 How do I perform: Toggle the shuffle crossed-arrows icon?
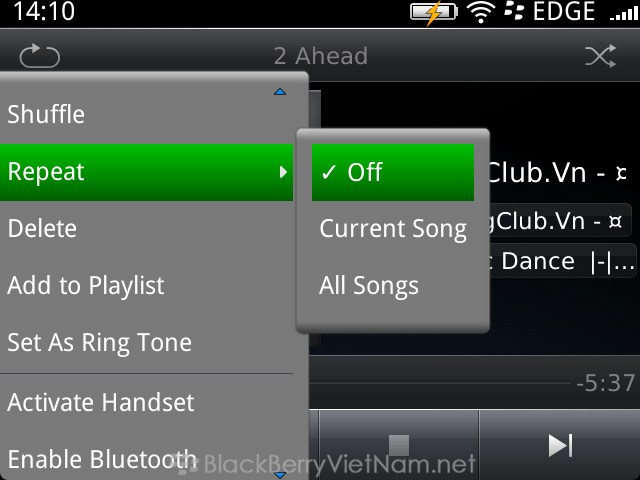[x=600, y=56]
